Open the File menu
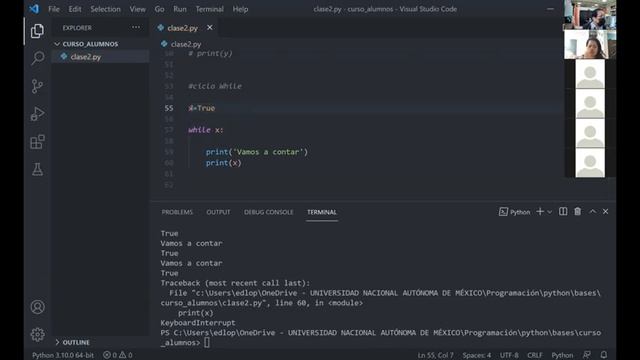 [x=54, y=9]
